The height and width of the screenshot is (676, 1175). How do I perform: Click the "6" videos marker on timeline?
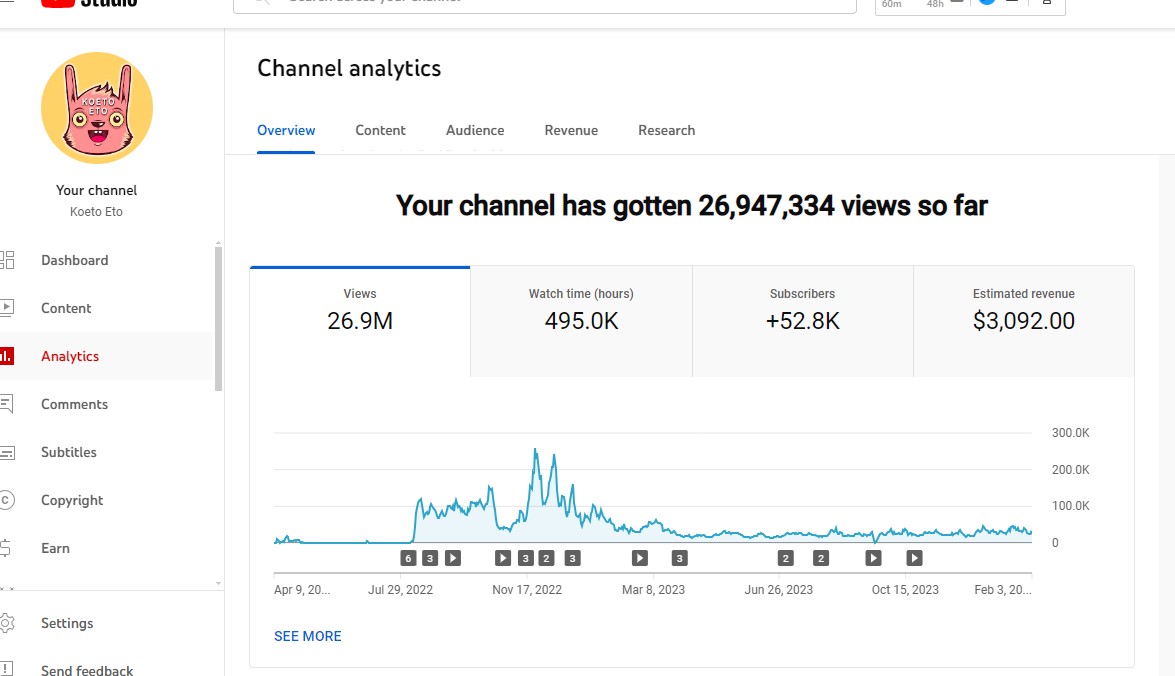click(x=407, y=558)
